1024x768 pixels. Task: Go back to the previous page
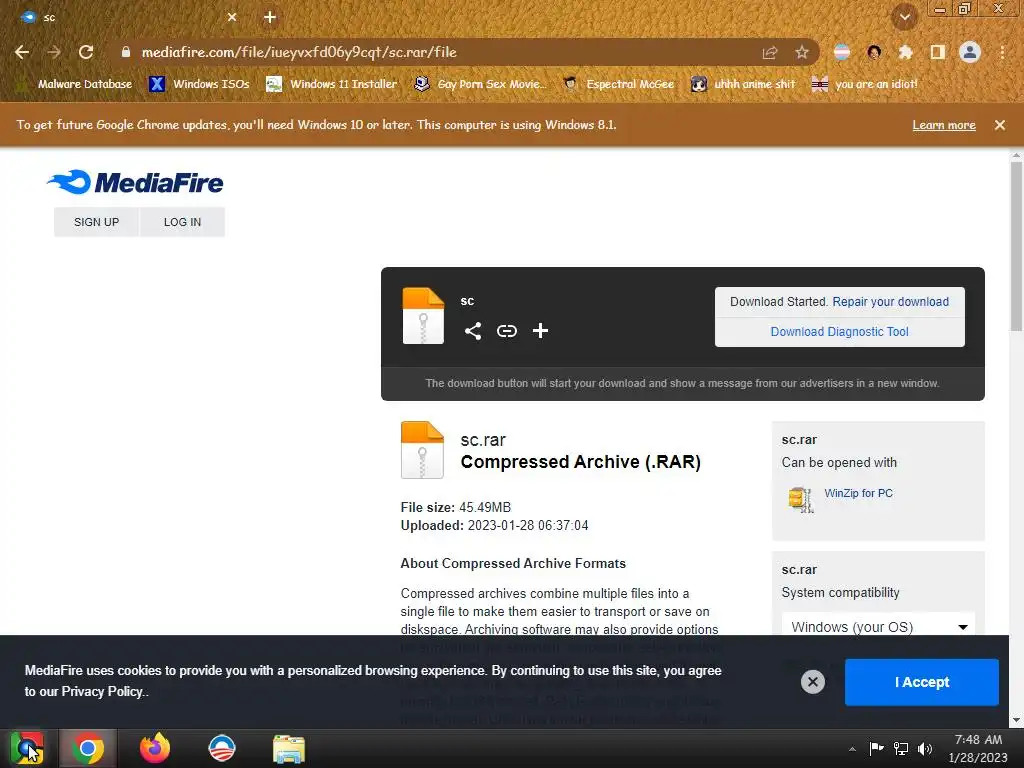(x=22, y=52)
